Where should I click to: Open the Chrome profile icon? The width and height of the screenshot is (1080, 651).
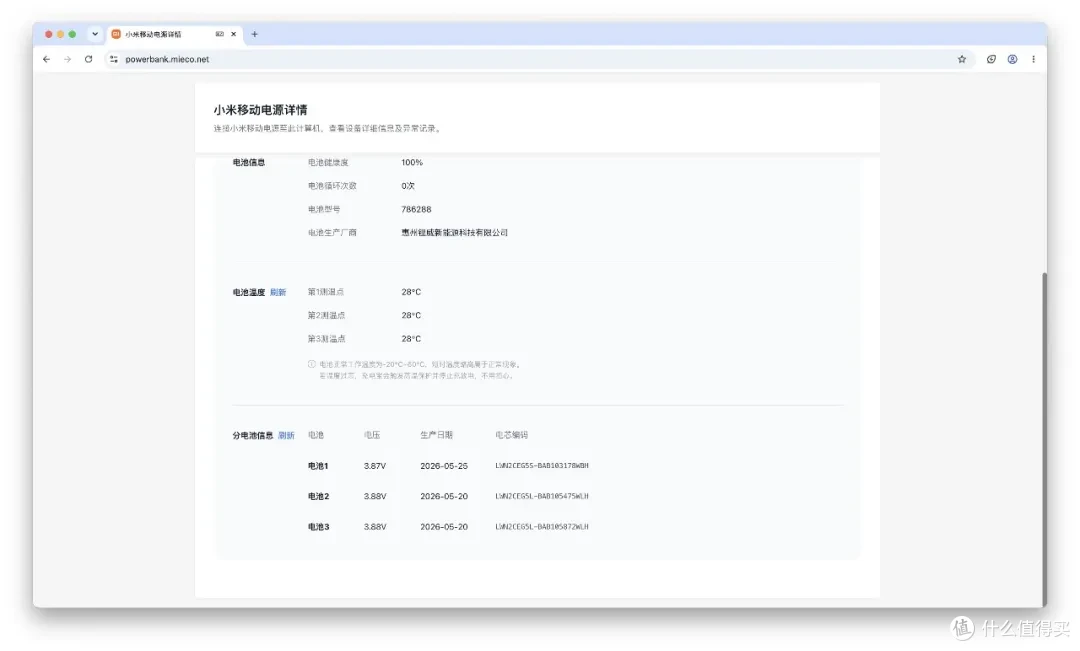coord(1012,59)
